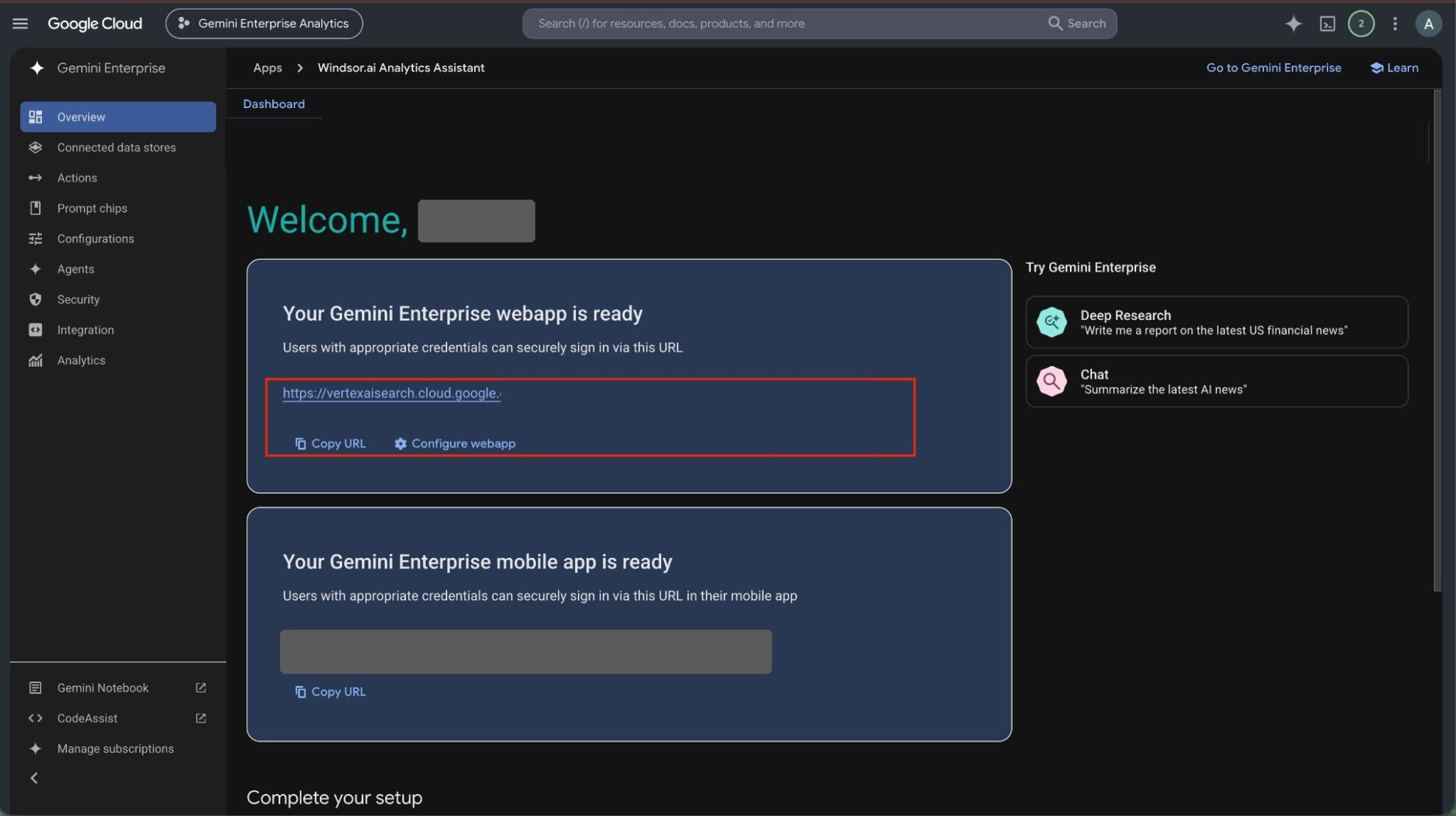Click the Configurations sliders icon
This screenshot has width=1456, height=816.
tap(35, 239)
